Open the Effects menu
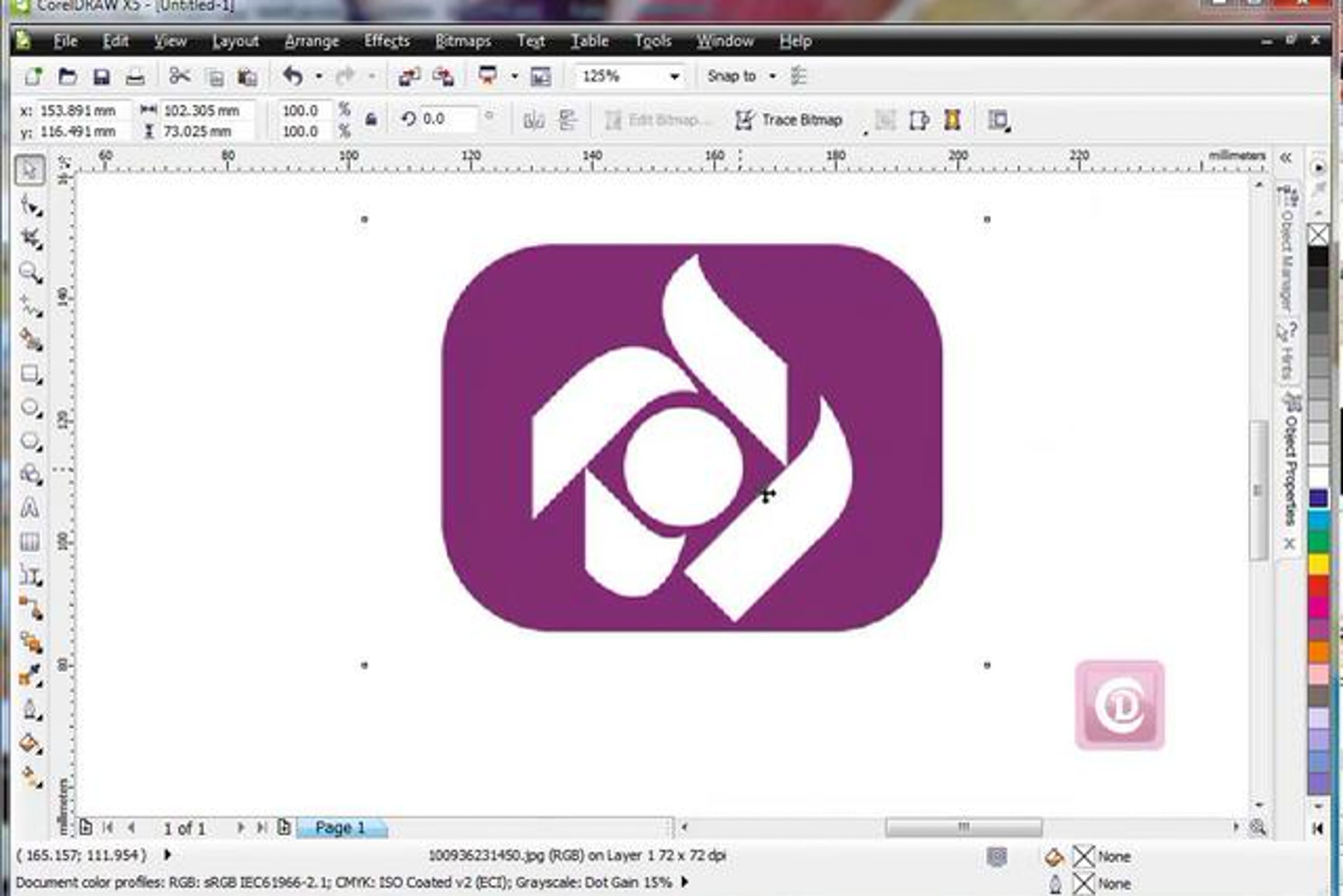 click(x=387, y=41)
